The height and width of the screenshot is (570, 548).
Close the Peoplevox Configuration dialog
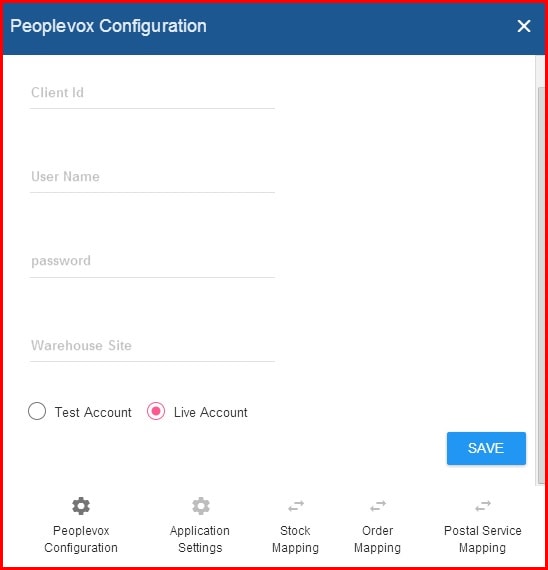[x=524, y=26]
